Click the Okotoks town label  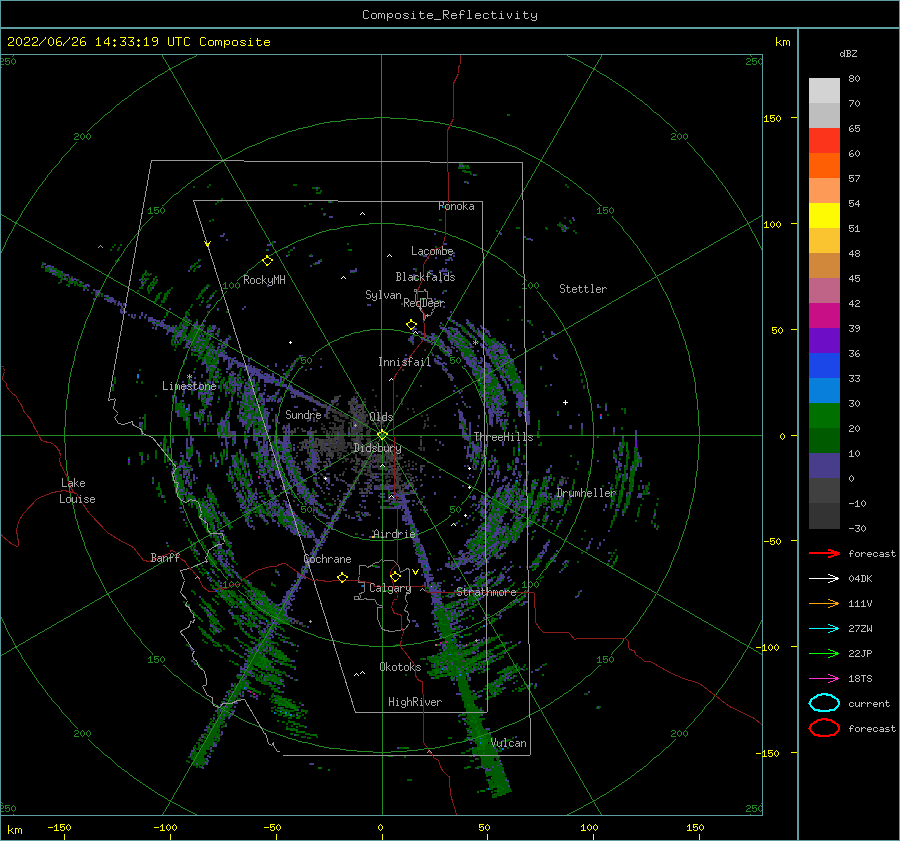400,667
